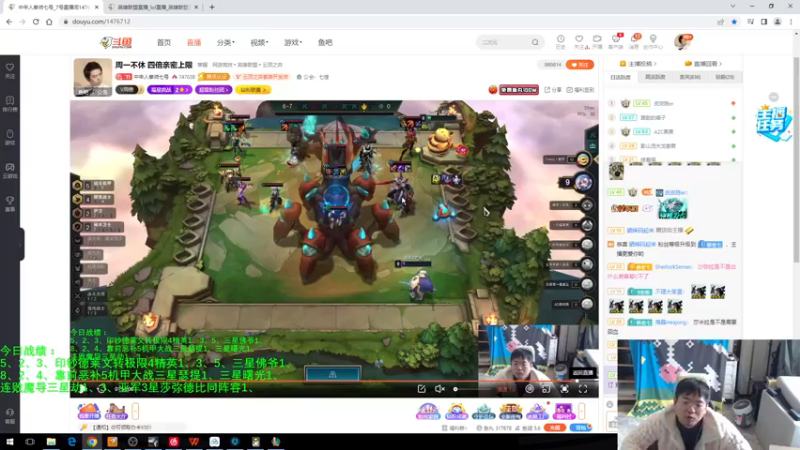Screen dimensions: 800x450
Task: Open the start-streaming camera icon in header
Action: [597, 42]
